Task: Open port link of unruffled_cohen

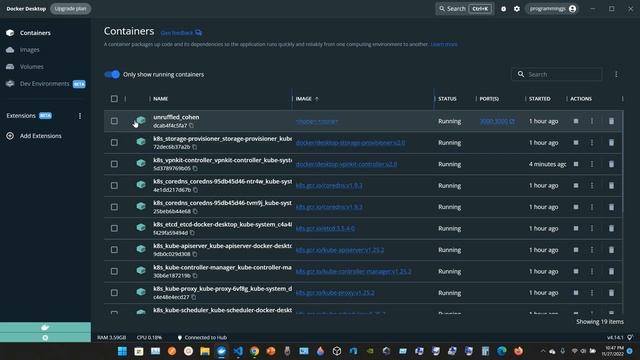Action: 497,121
